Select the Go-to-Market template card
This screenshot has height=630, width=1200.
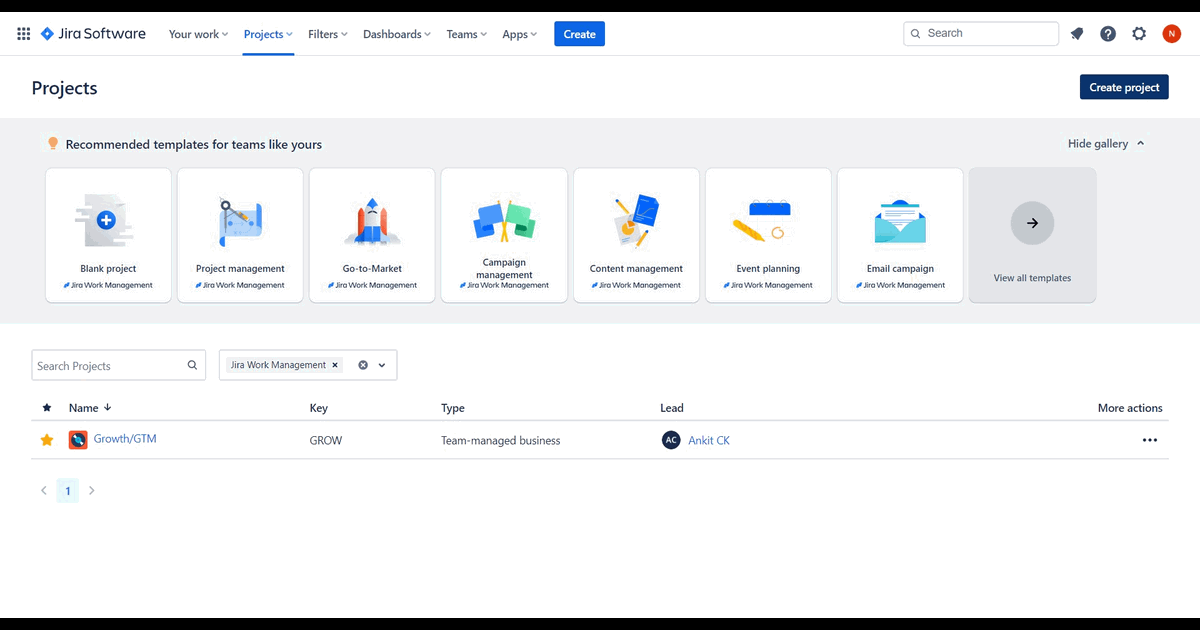coord(372,235)
